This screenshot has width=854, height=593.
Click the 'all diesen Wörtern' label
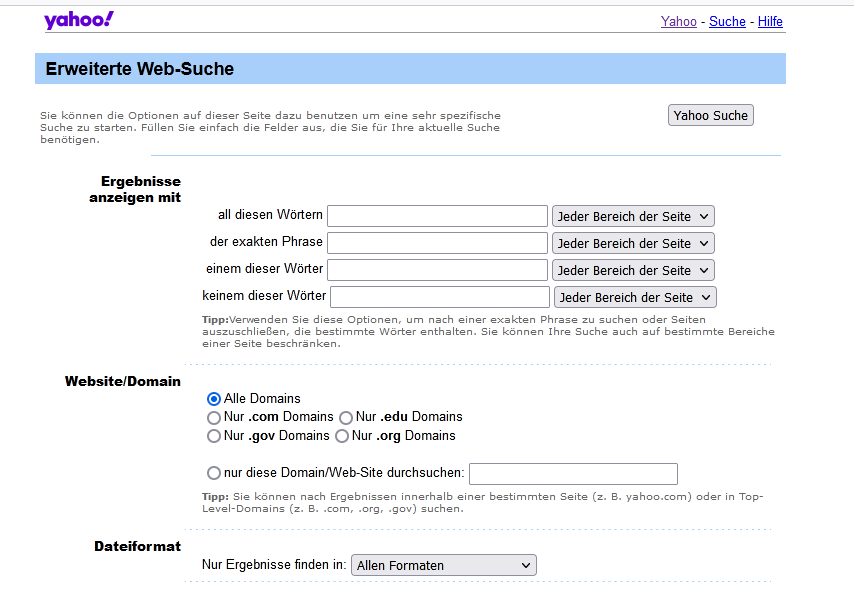(270, 215)
